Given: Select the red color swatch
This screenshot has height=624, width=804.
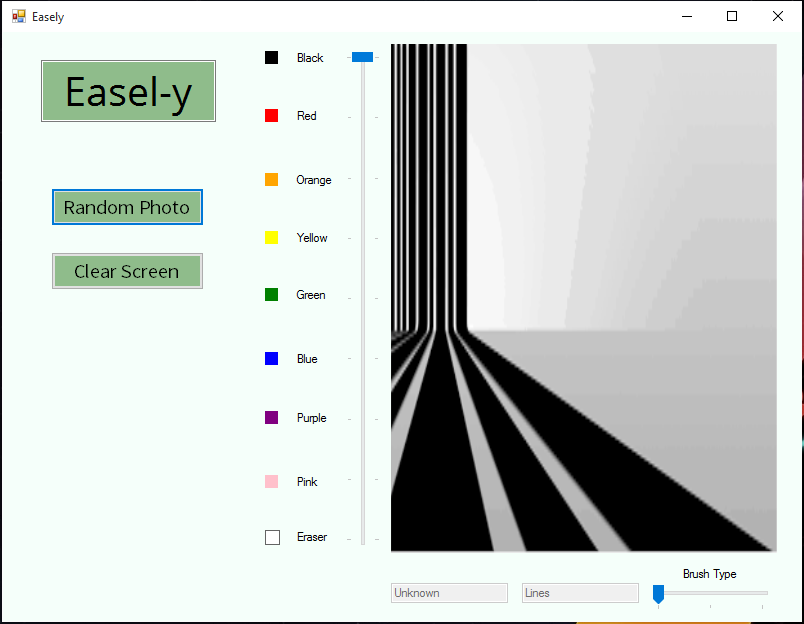Looking at the screenshot, I should point(271,115).
